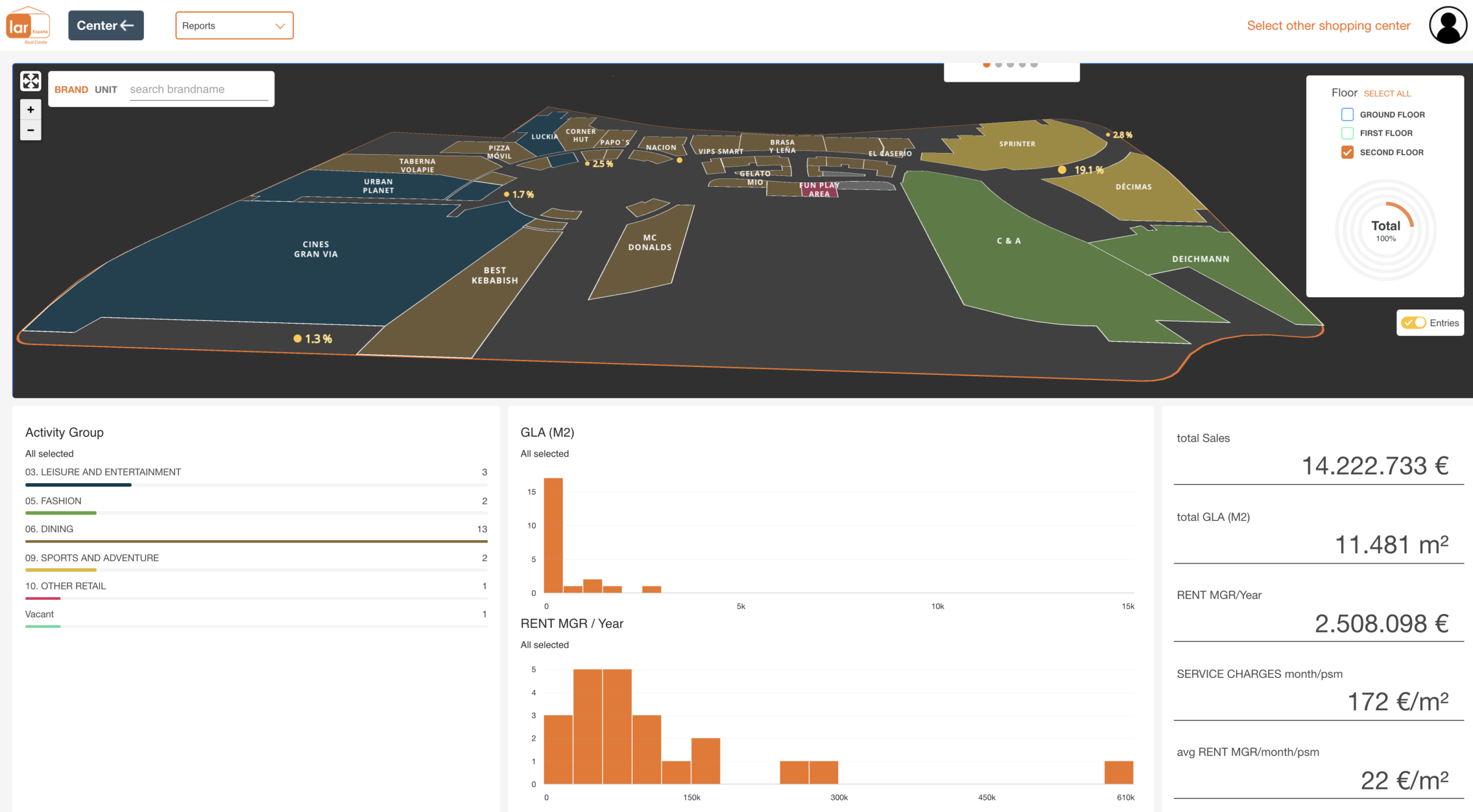The height and width of the screenshot is (812, 1473).
Task: Click the RENT MGR/Year value 2.508.098 €
Action: pyautogui.click(x=1381, y=623)
